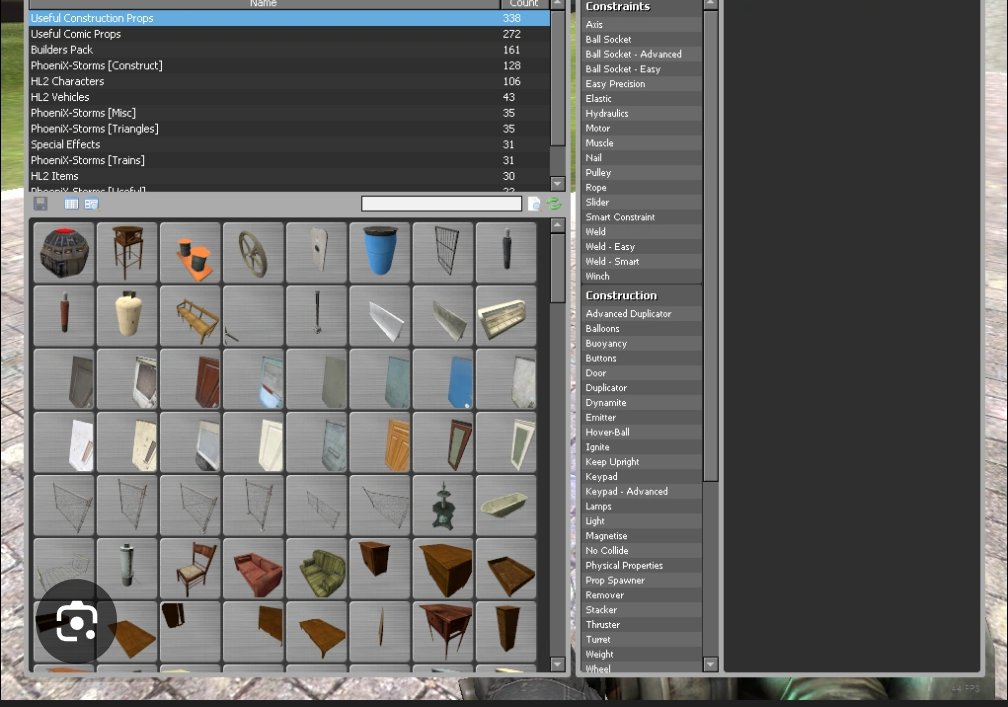Click the floppy disk save icon
Viewport: 1008px width, 707px height.
click(40, 204)
